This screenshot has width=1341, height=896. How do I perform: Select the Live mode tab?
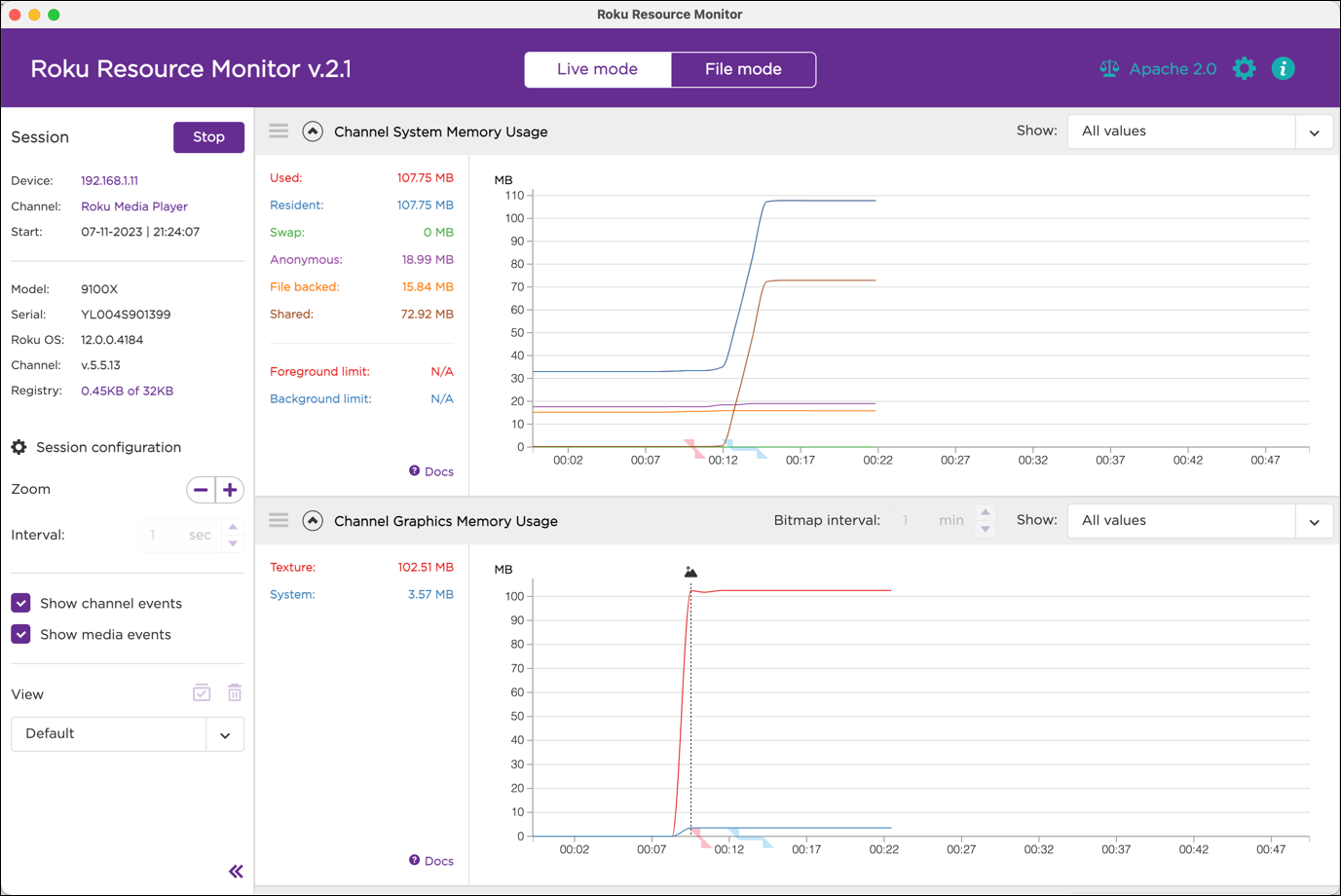[x=597, y=69]
